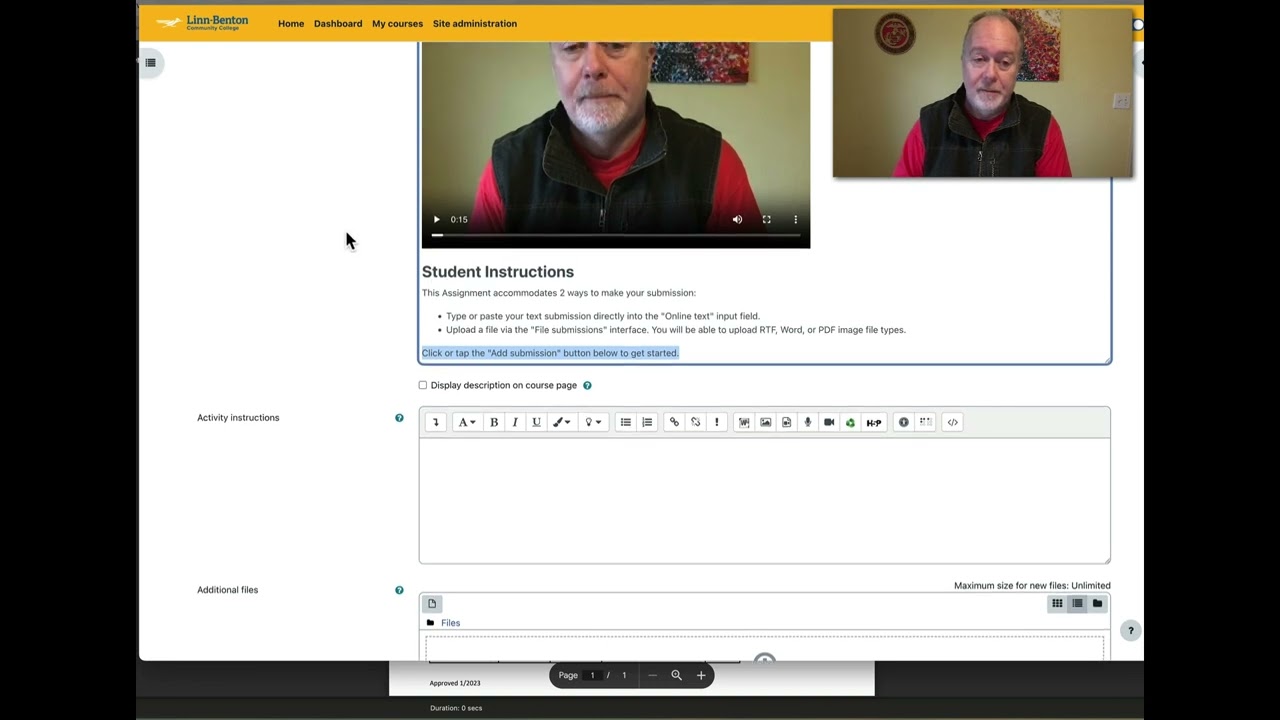This screenshot has width=1280, height=720.
Task: Toggle italic formatting in editor
Action: point(515,422)
